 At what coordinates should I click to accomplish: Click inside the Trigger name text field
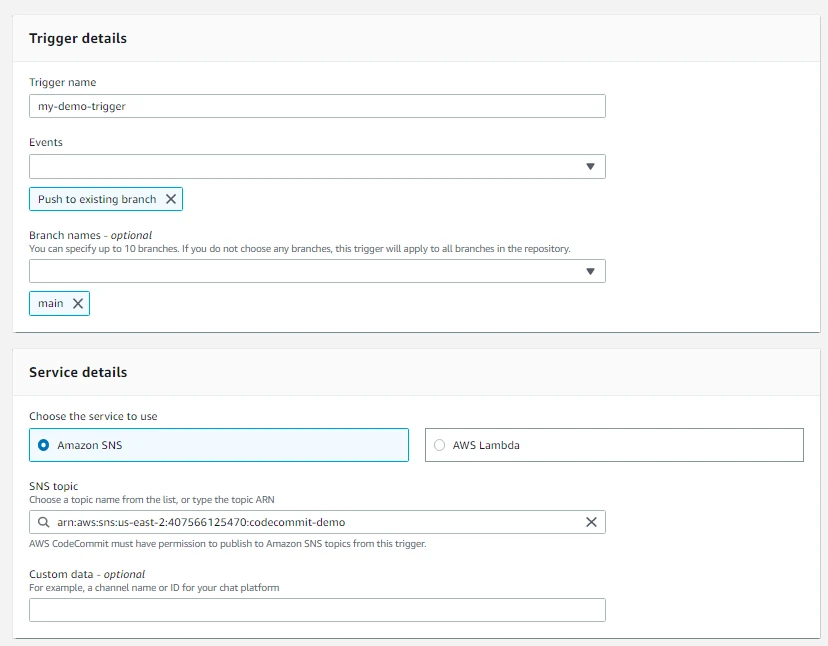[x=317, y=106]
